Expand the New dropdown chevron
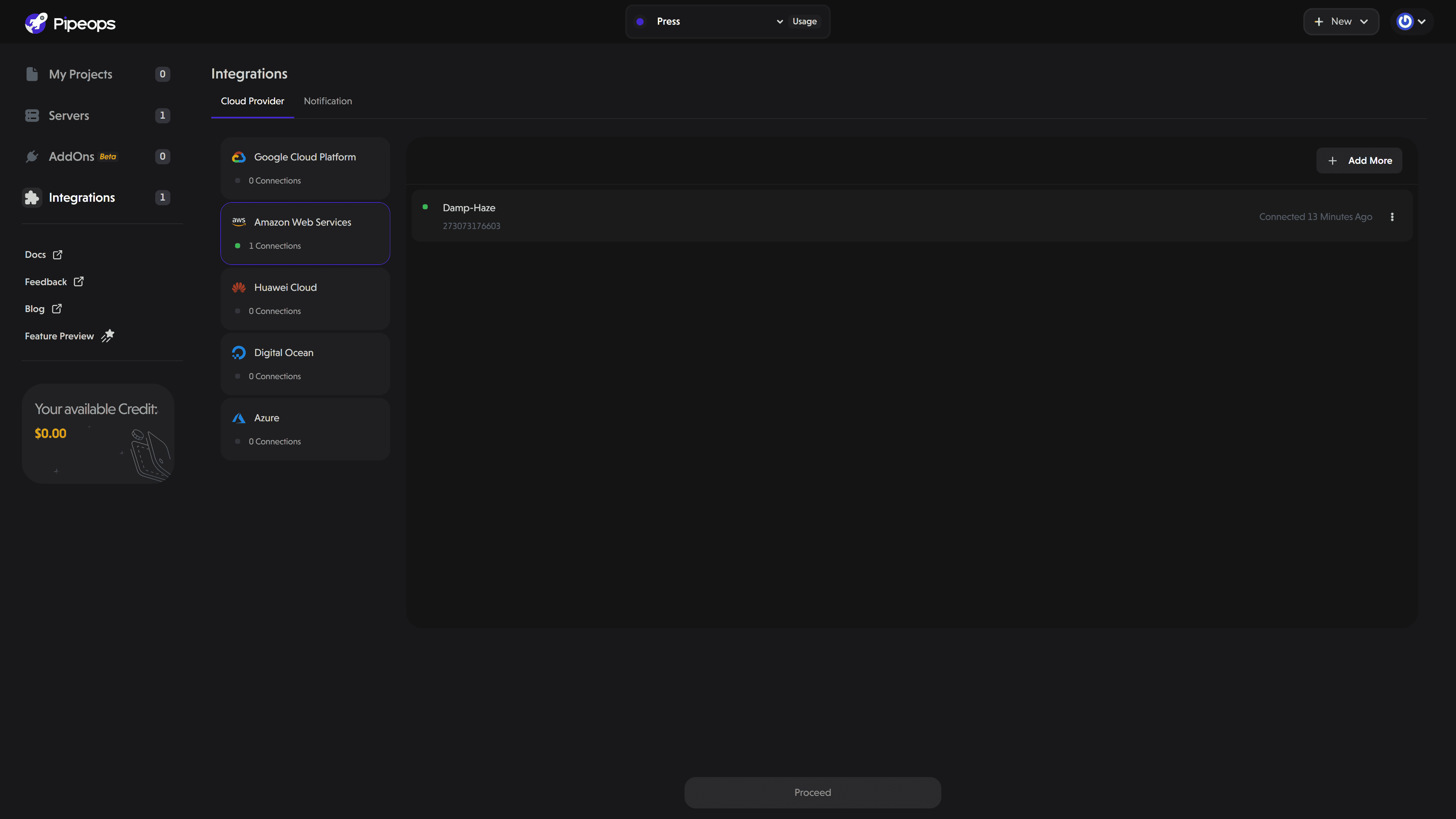This screenshot has height=819, width=1456. point(1364,22)
